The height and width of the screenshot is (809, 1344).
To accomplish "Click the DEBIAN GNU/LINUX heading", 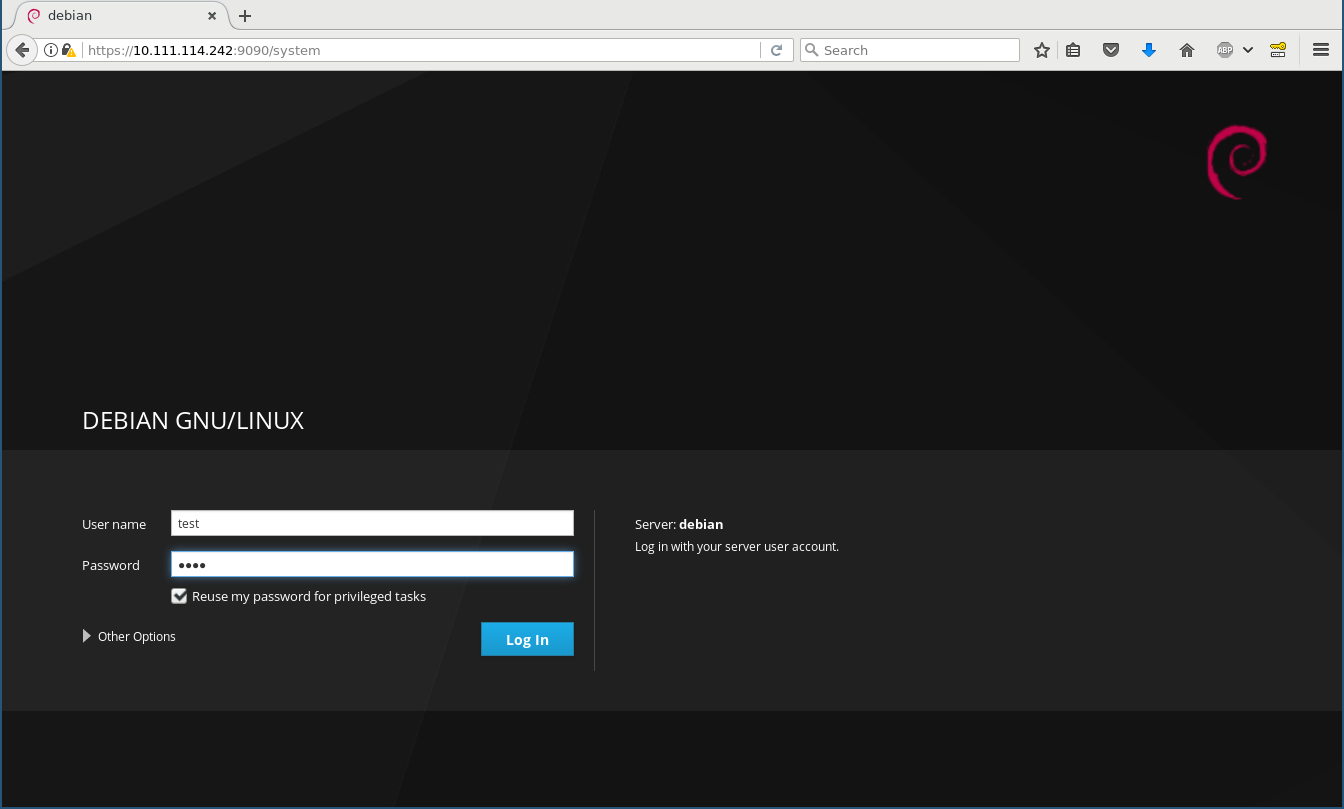I will [193, 421].
